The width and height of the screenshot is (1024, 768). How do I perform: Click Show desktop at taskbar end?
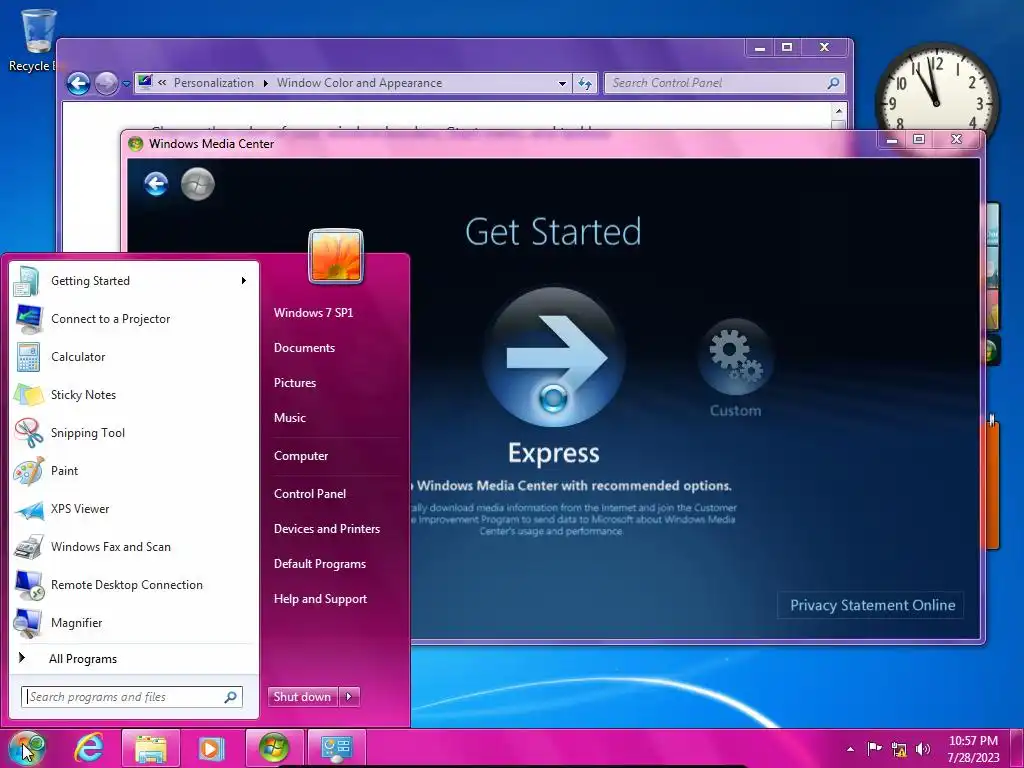click(1017, 748)
